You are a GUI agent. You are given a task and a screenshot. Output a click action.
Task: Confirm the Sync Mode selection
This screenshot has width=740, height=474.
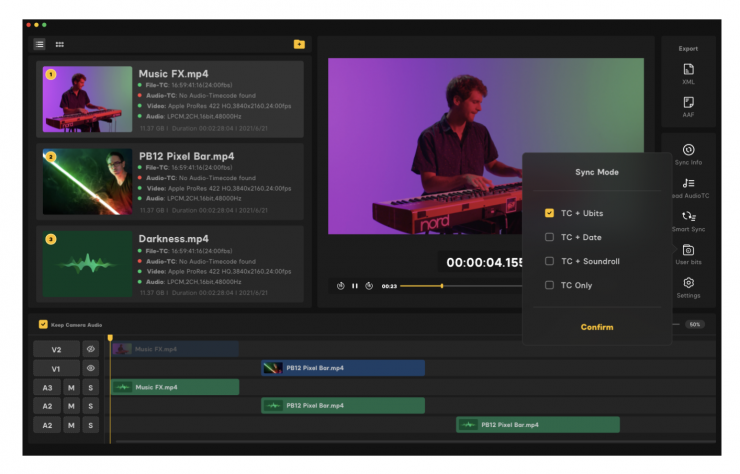coord(597,327)
